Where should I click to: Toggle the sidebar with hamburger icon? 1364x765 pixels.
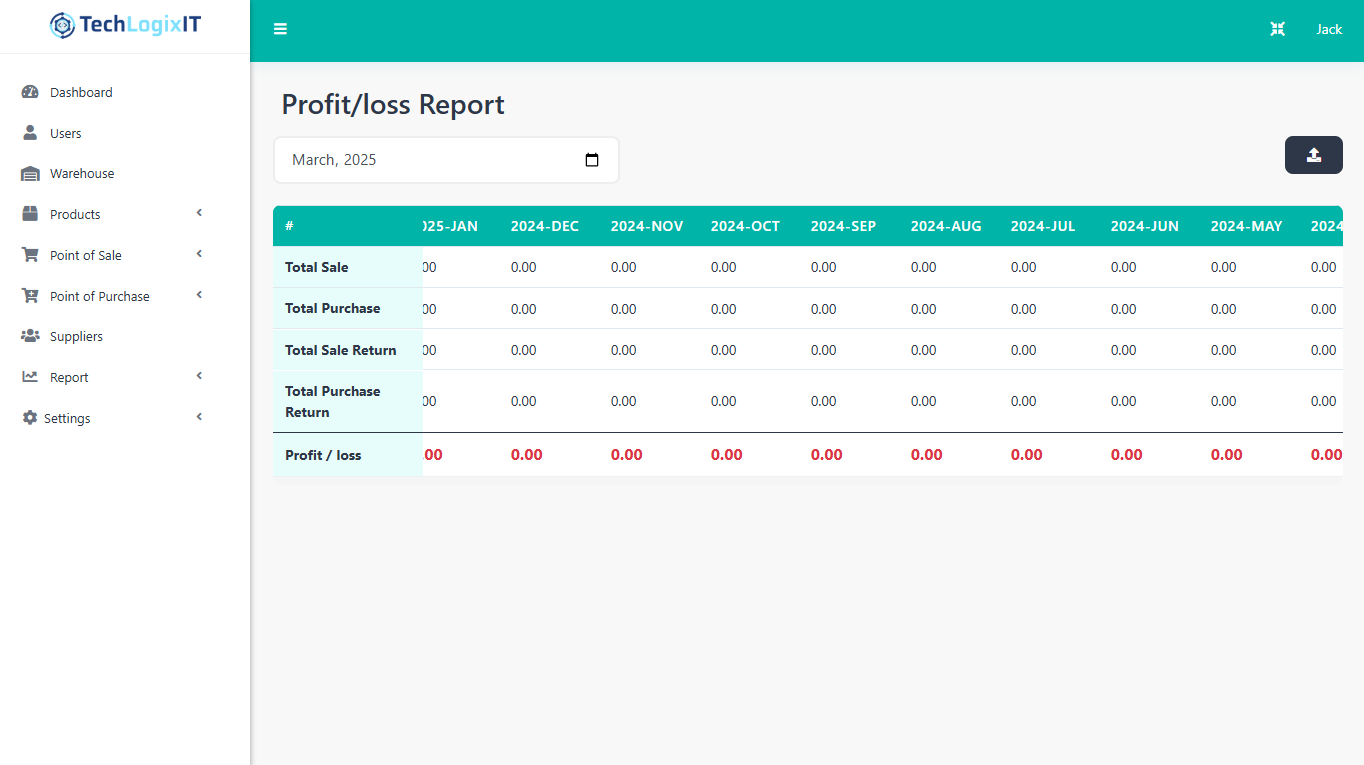pos(280,29)
